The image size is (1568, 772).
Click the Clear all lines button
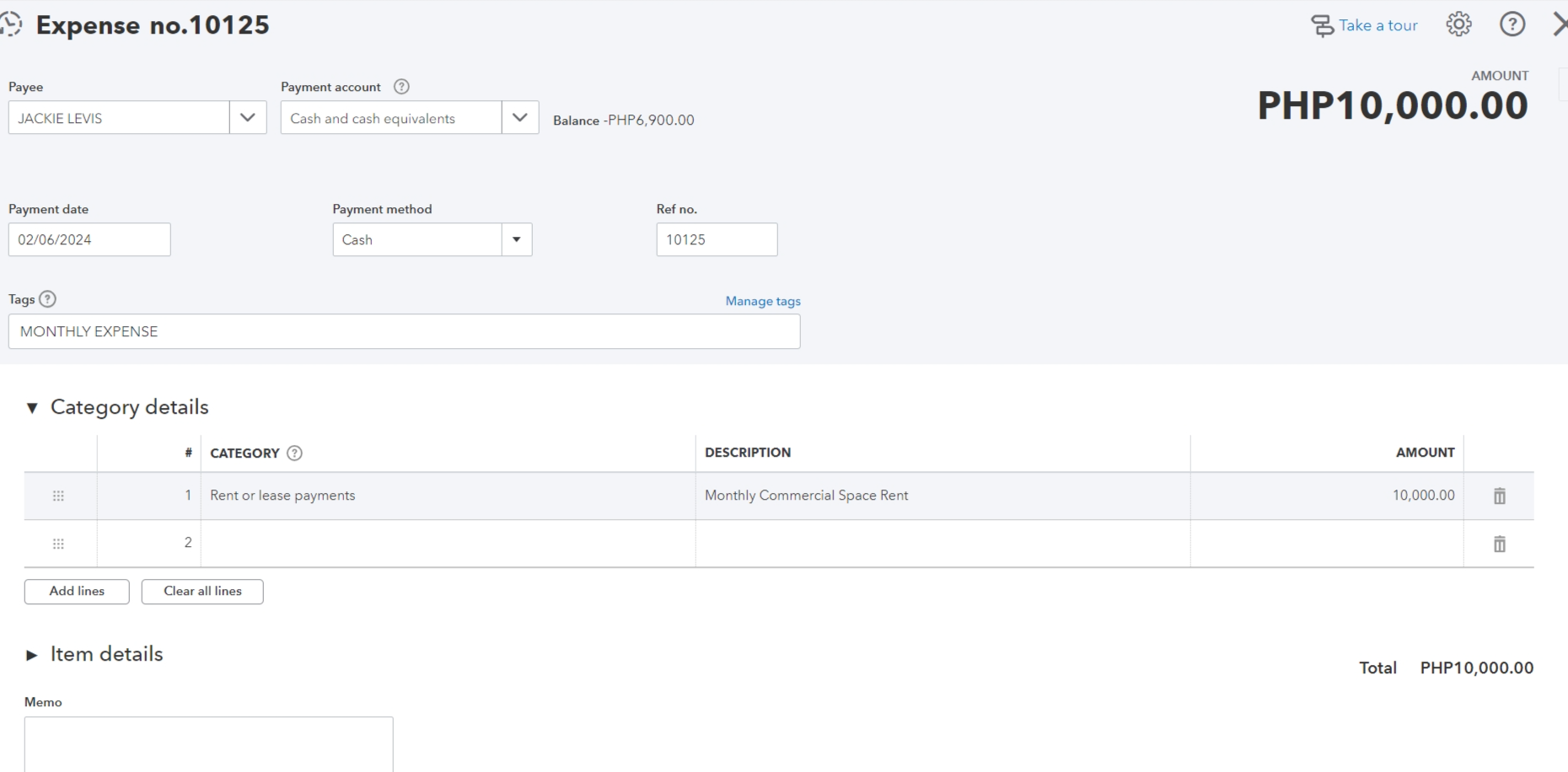[x=202, y=592]
